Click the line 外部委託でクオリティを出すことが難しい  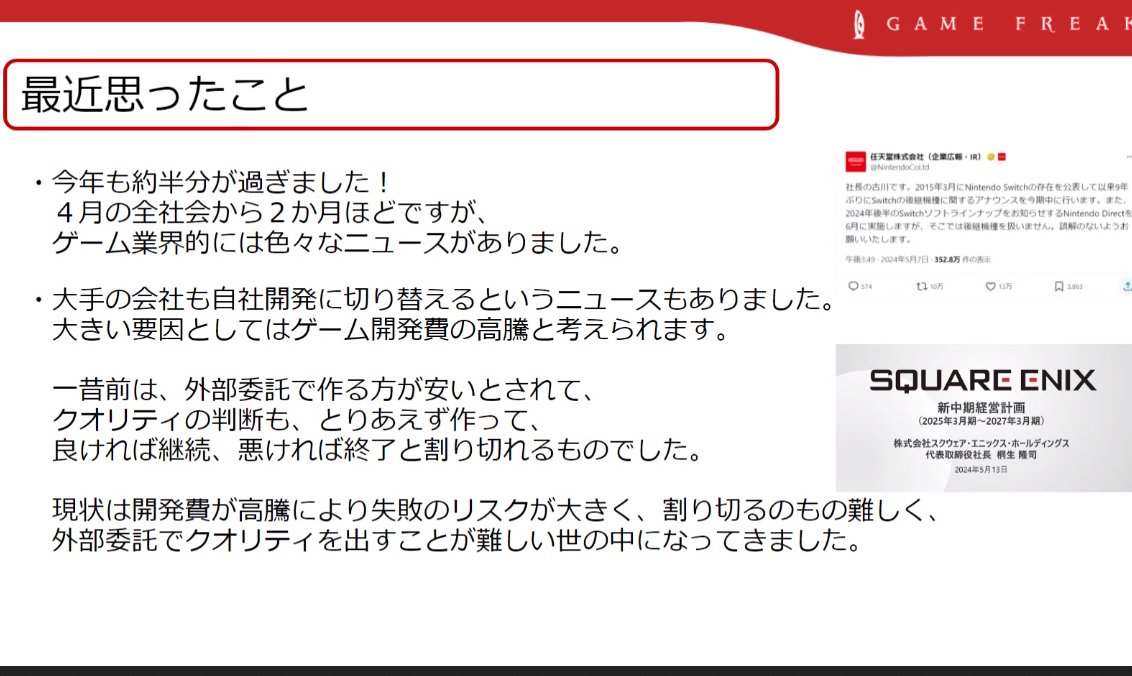coord(456,540)
